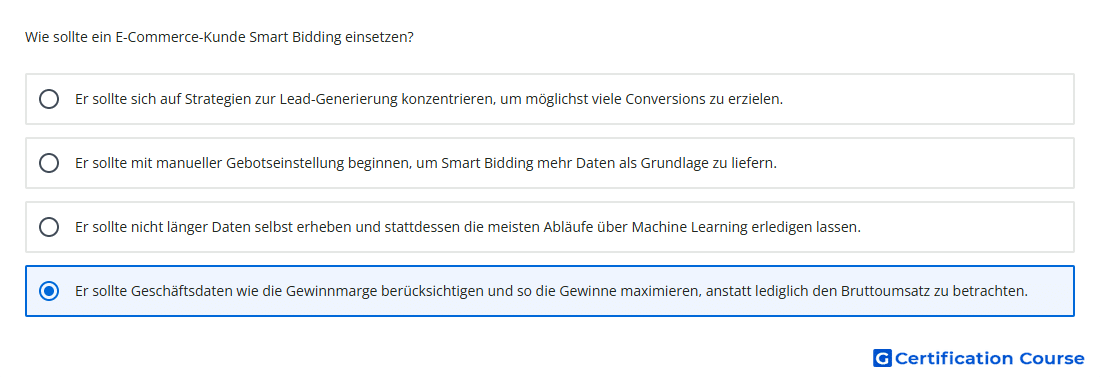
Task: Click the question text about Smart Bidding
Action: (219, 37)
